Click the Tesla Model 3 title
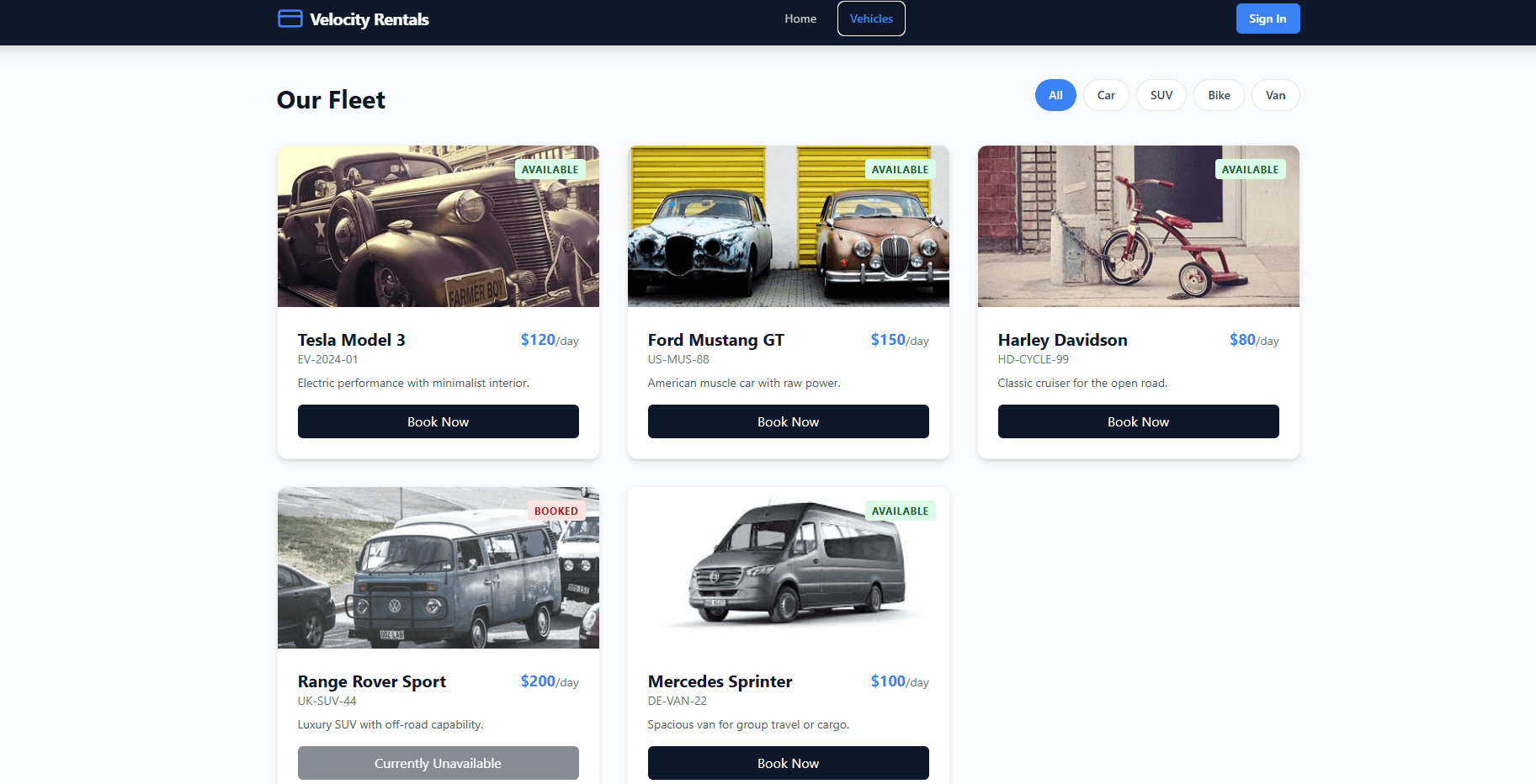 click(x=352, y=340)
